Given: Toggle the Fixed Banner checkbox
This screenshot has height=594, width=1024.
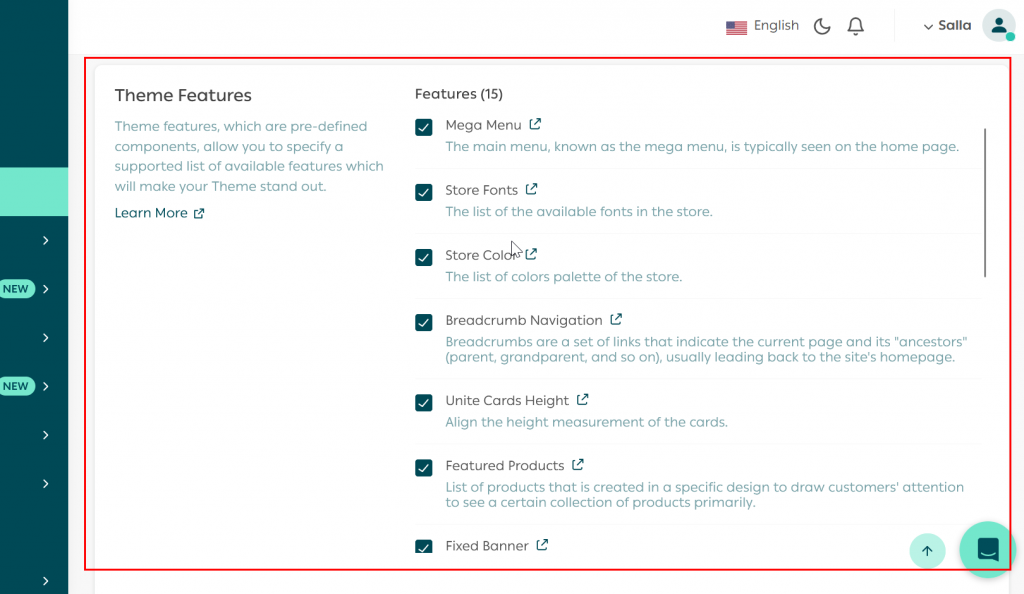Looking at the screenshot, I should (424, 547).
